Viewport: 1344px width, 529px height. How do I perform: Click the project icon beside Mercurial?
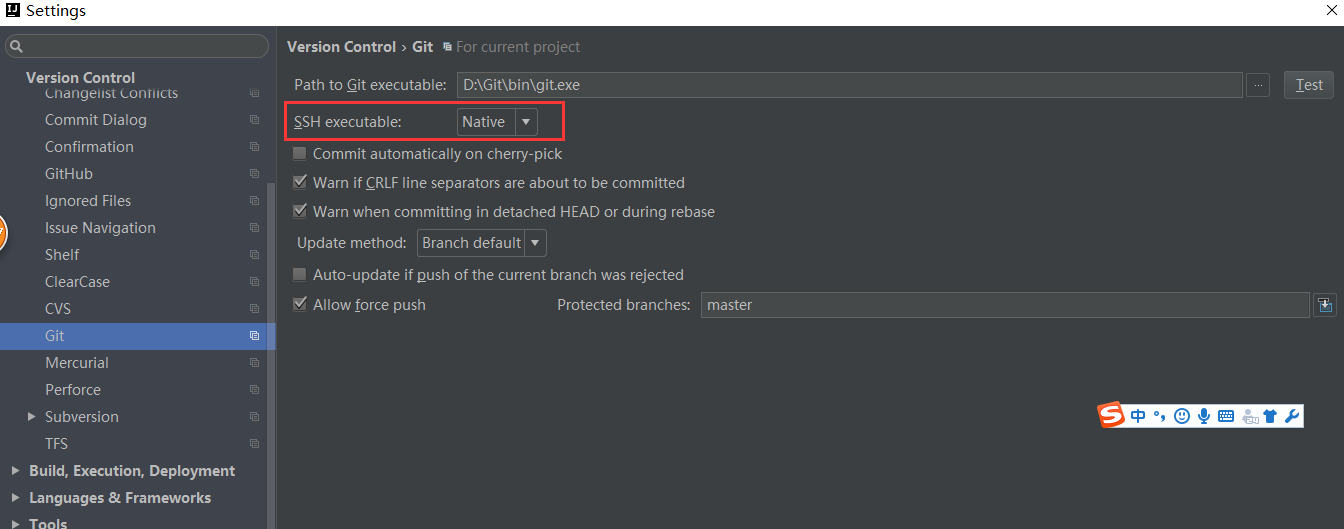tap(254, 363)
